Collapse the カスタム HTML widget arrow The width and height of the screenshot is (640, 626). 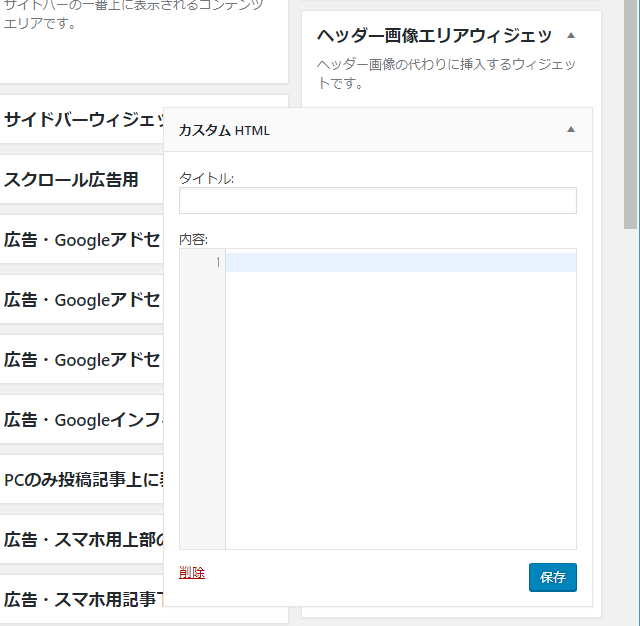[x=571, y=130]
